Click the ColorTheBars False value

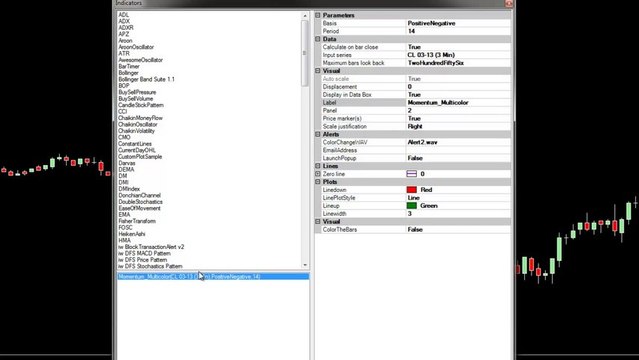tap(458, 230)
